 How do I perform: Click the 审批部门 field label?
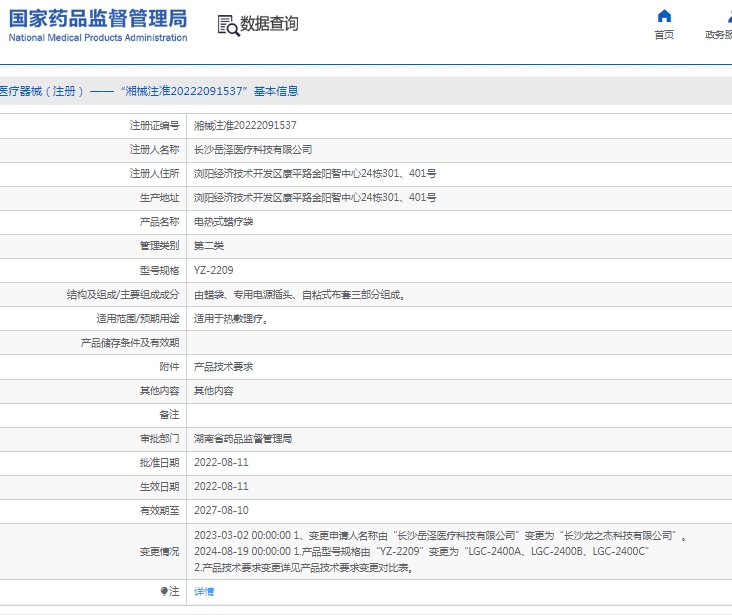pyautogui.click(x=159, y=438)
